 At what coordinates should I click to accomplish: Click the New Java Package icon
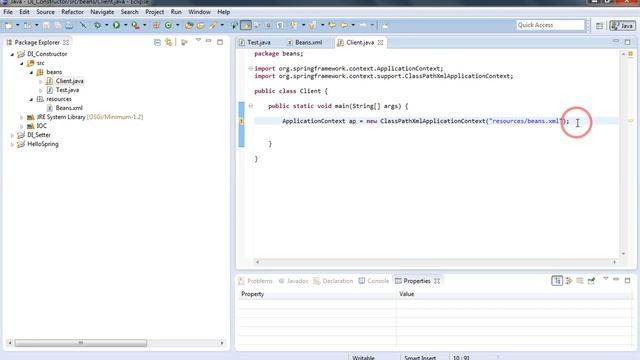(x=156, y=25)
